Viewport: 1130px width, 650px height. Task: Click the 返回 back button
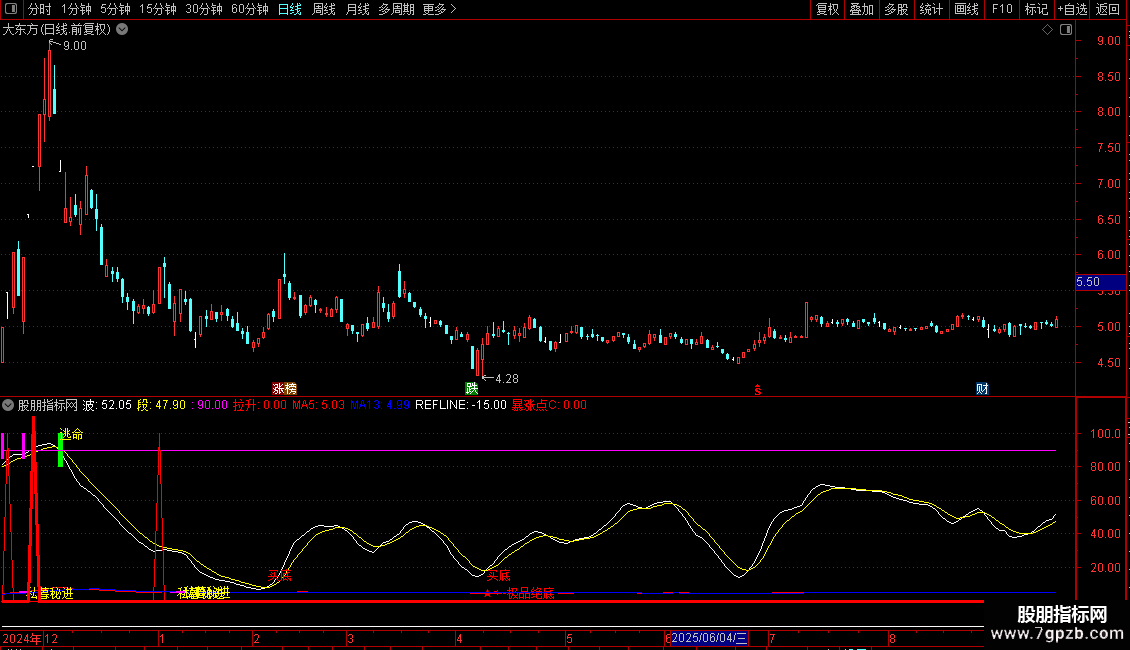pos(1108,9)
